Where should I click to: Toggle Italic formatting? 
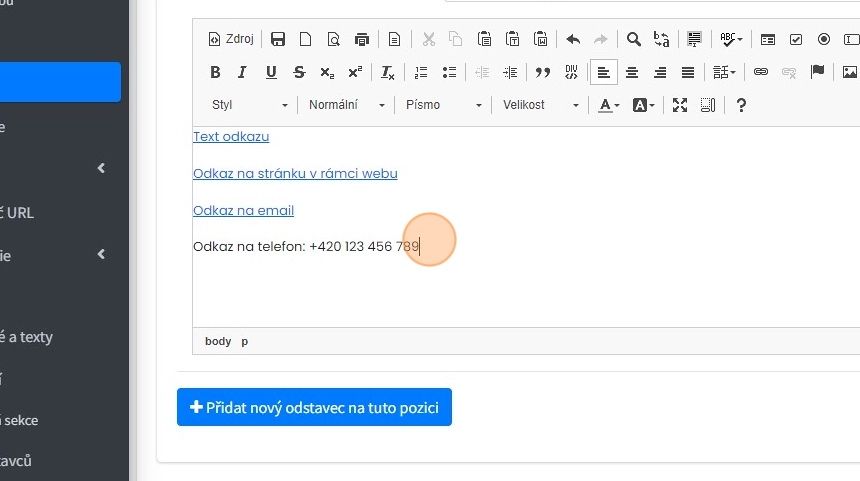coord(242,72)
